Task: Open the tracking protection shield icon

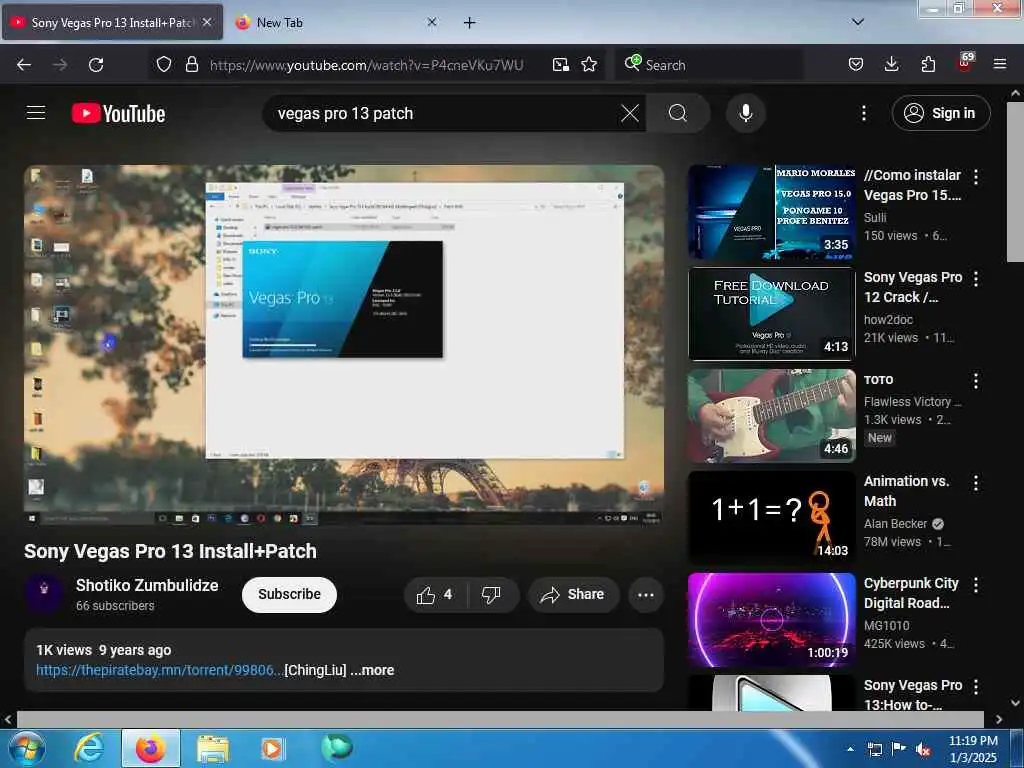Action: coord(164,64)
